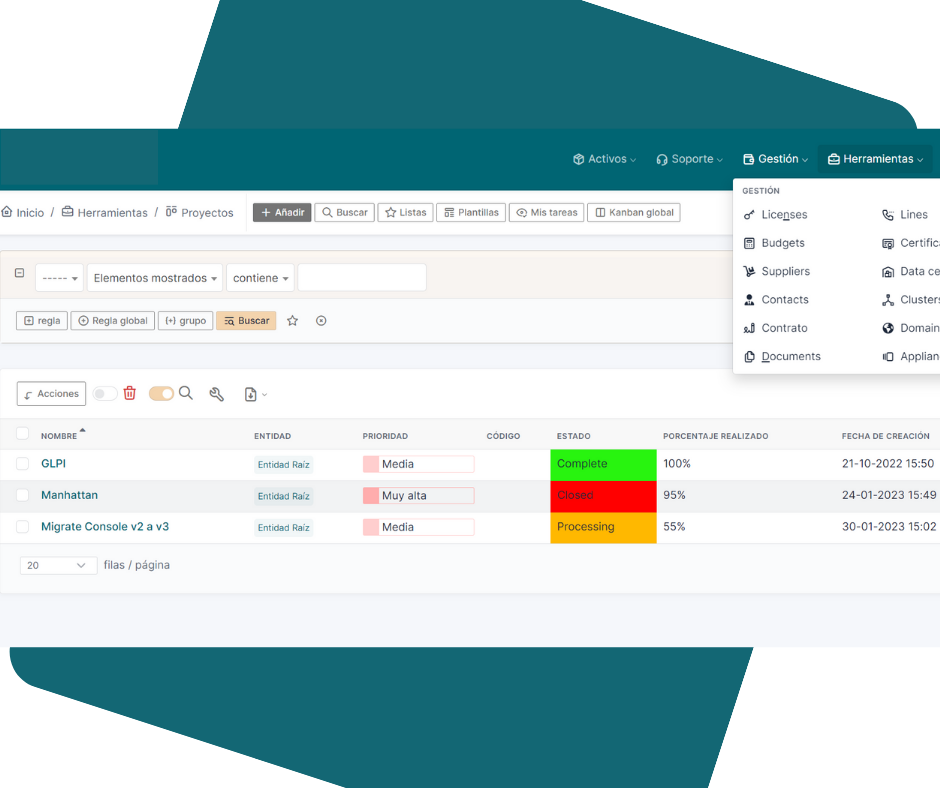Click the Budgets icon in Gestión menu
The width and height of the screenshot is (940, 788).
click(750, 243)
